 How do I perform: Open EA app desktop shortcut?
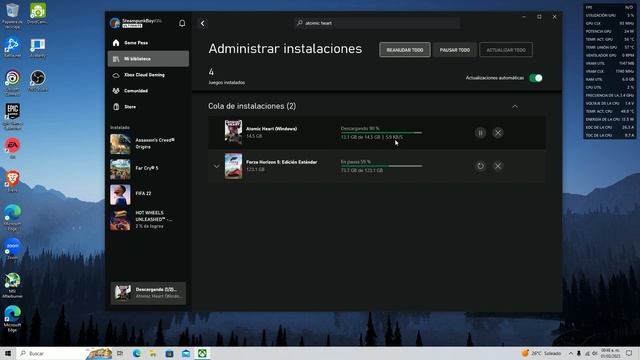(x=12, y=148)
